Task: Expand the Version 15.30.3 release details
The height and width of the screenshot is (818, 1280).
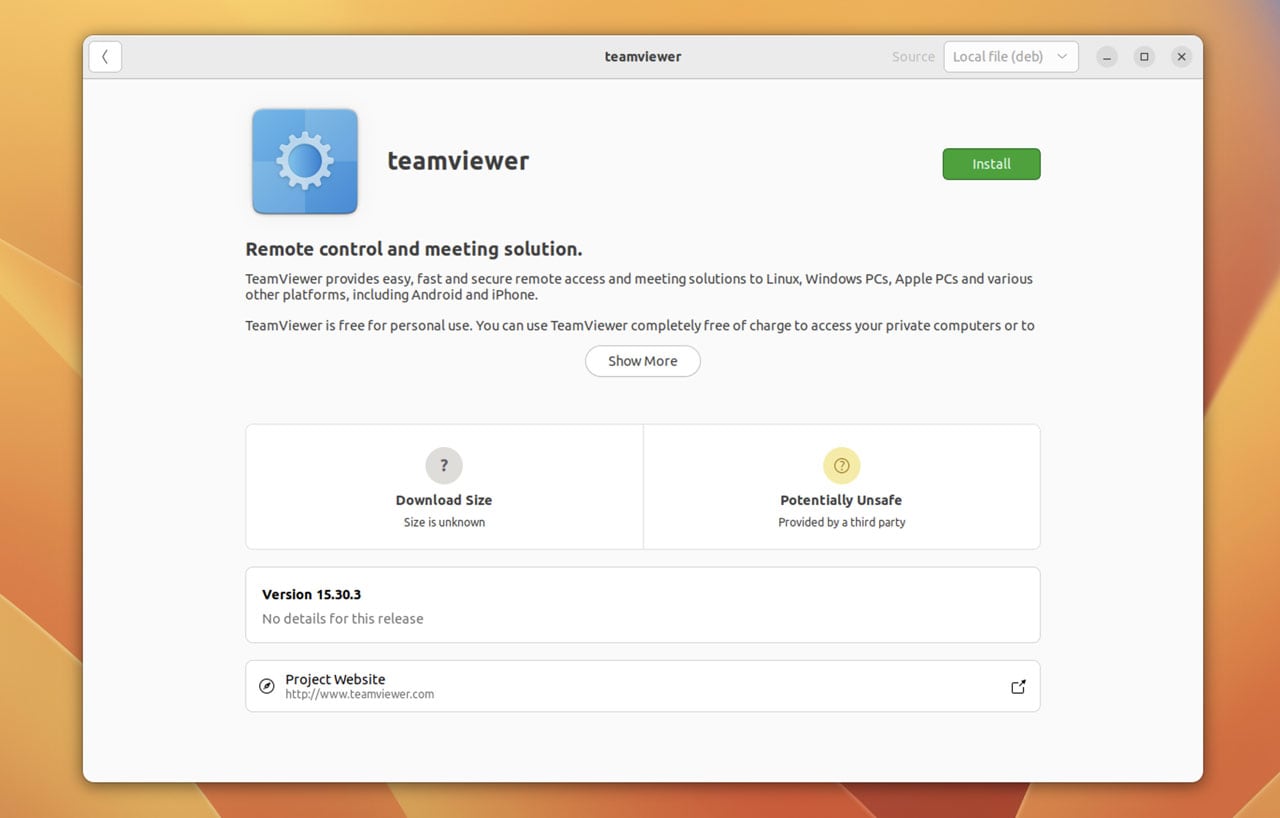Action: pyautogui.click(x=642, y=604)
